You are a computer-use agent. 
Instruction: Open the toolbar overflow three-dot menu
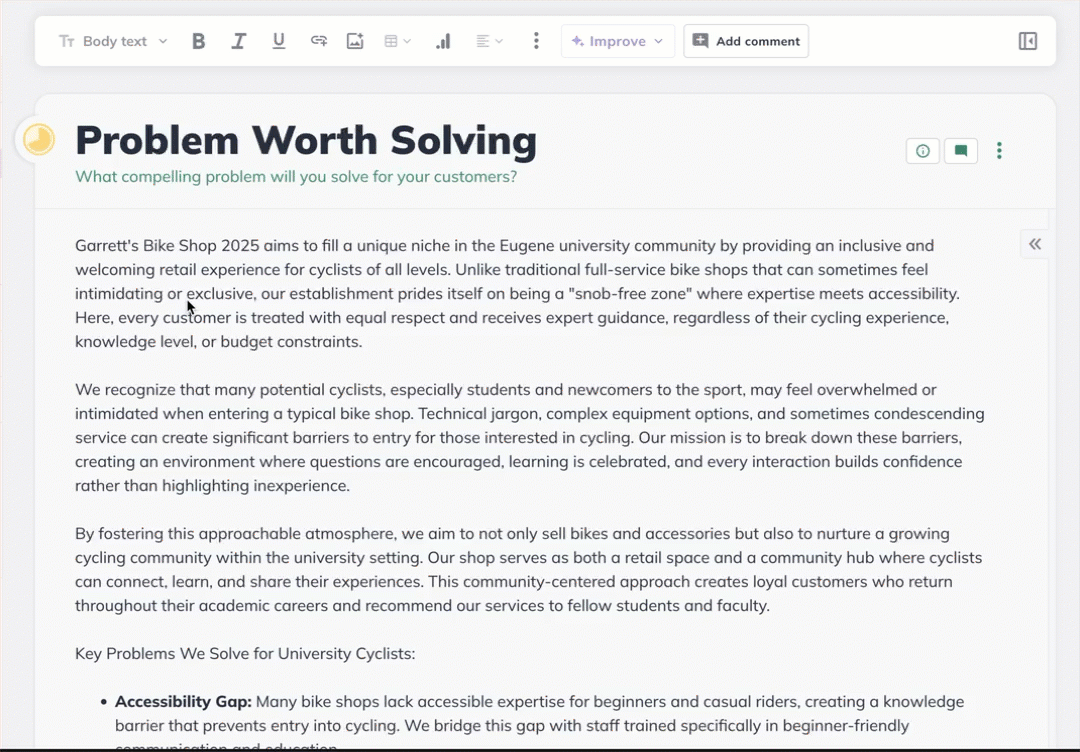click(536, 41)
